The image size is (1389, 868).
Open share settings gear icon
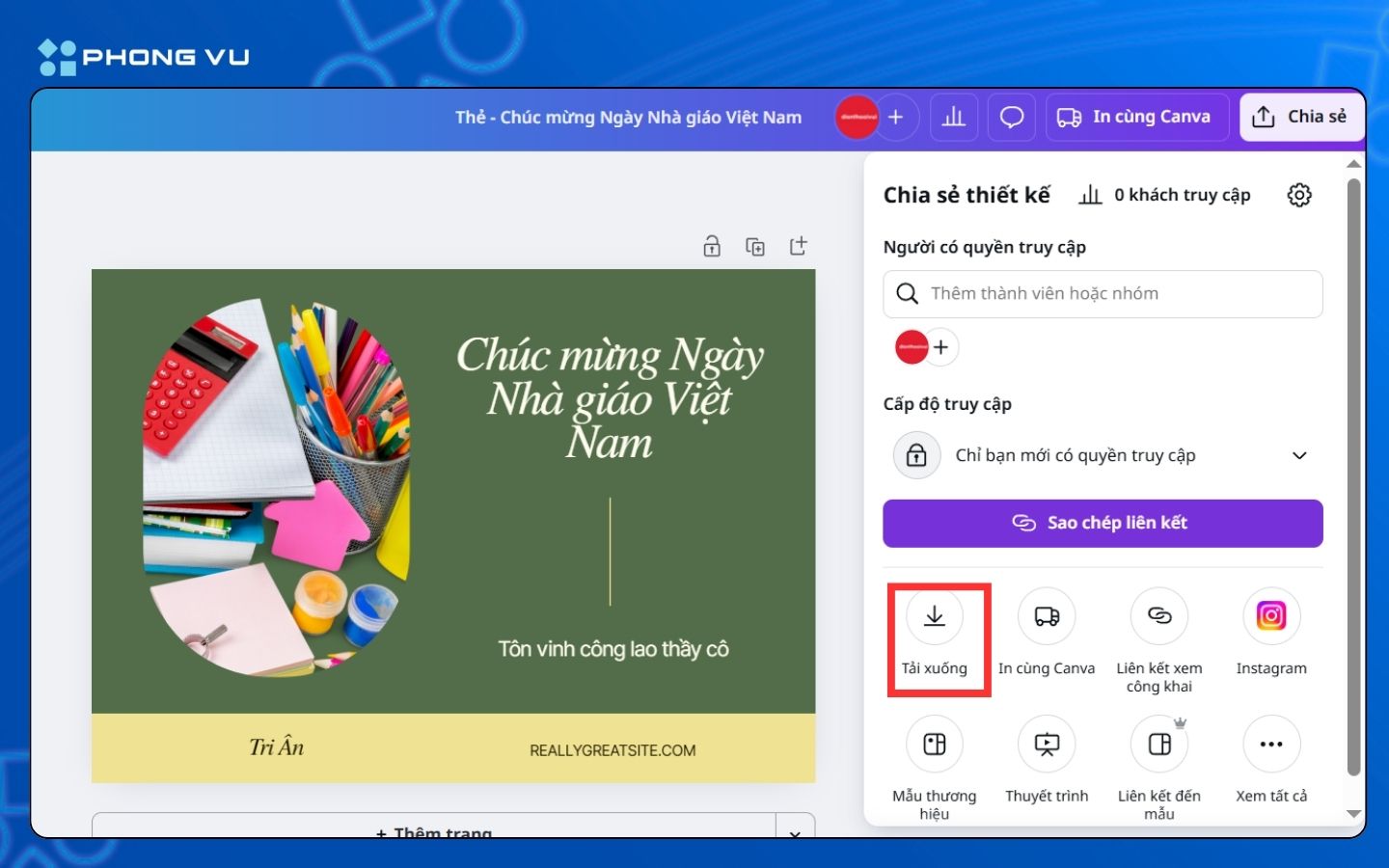pyautogui.click(x=1299, y=194)
